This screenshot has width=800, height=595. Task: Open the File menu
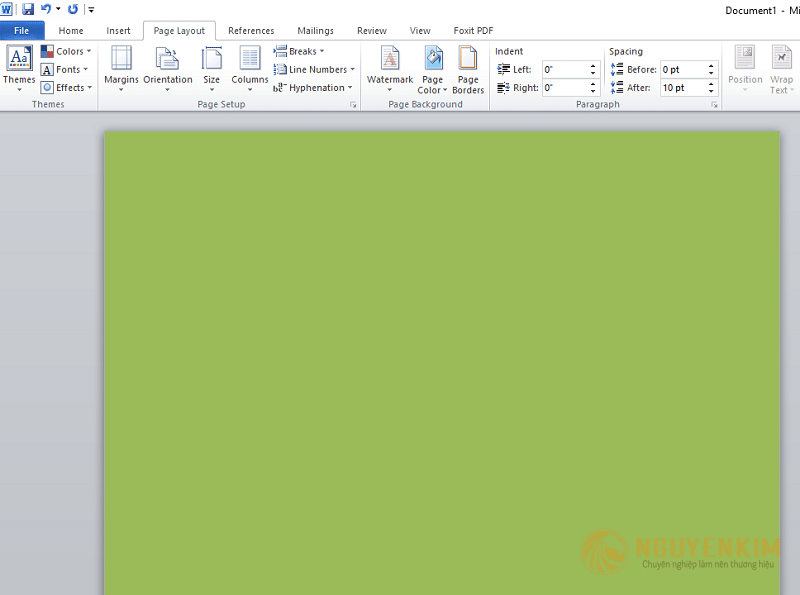click(21, 31)
